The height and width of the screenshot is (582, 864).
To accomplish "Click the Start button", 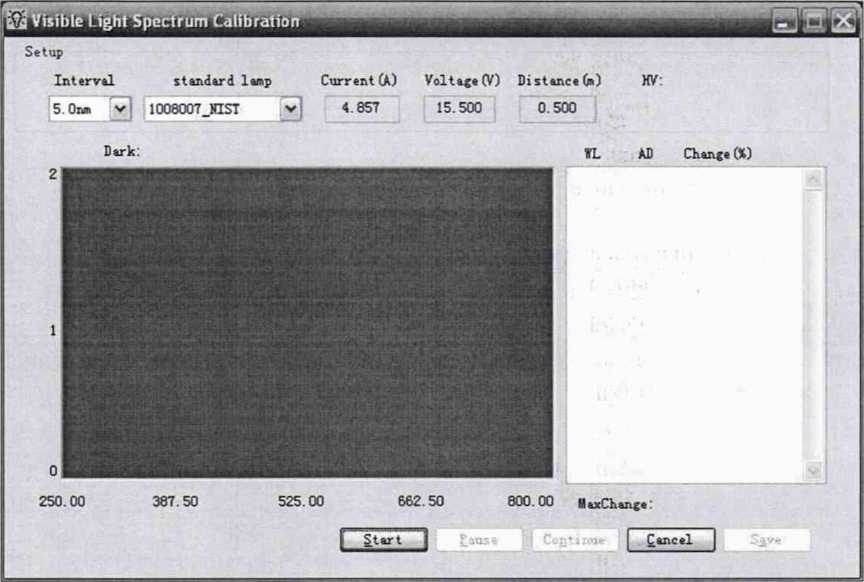I will click(x=384, y=540).
